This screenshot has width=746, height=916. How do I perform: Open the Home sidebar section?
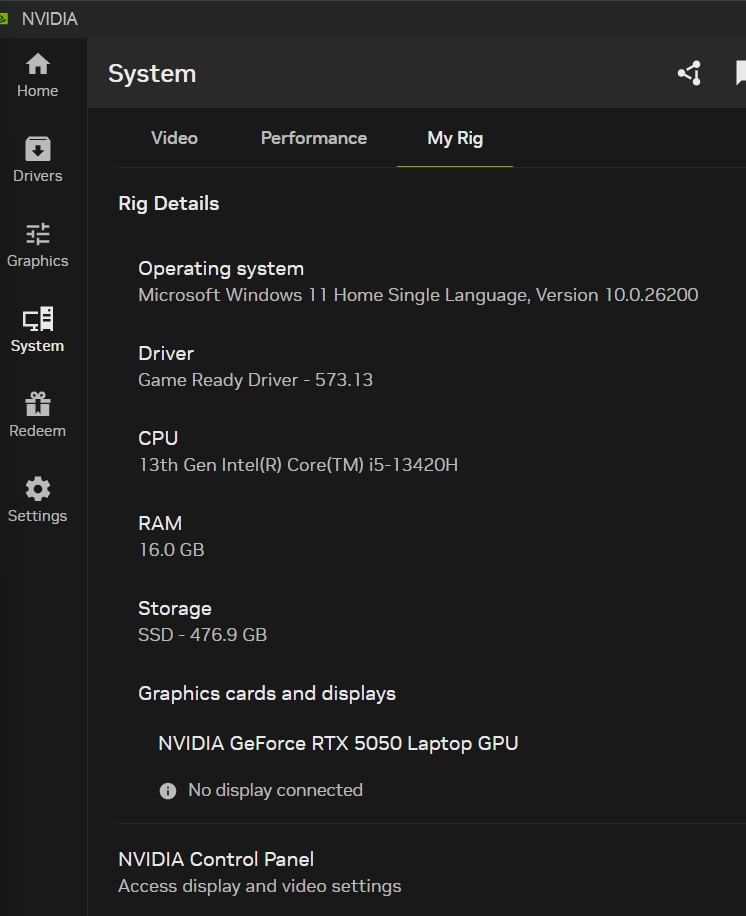tap(37, 76)
